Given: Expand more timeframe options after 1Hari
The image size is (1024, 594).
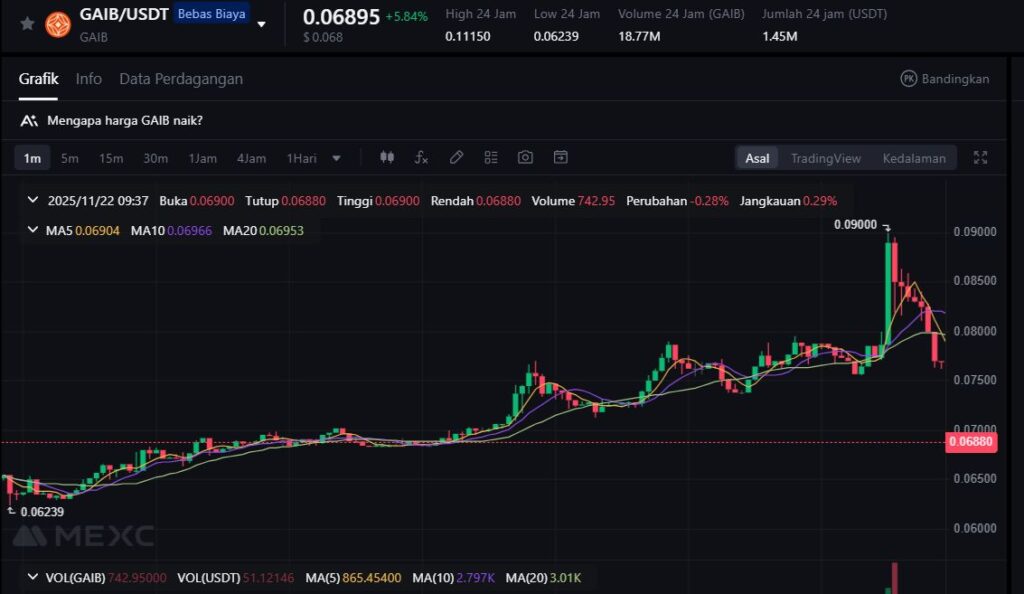Looking at the screenshot, I should pyautogui.click(x=336, y=158).
